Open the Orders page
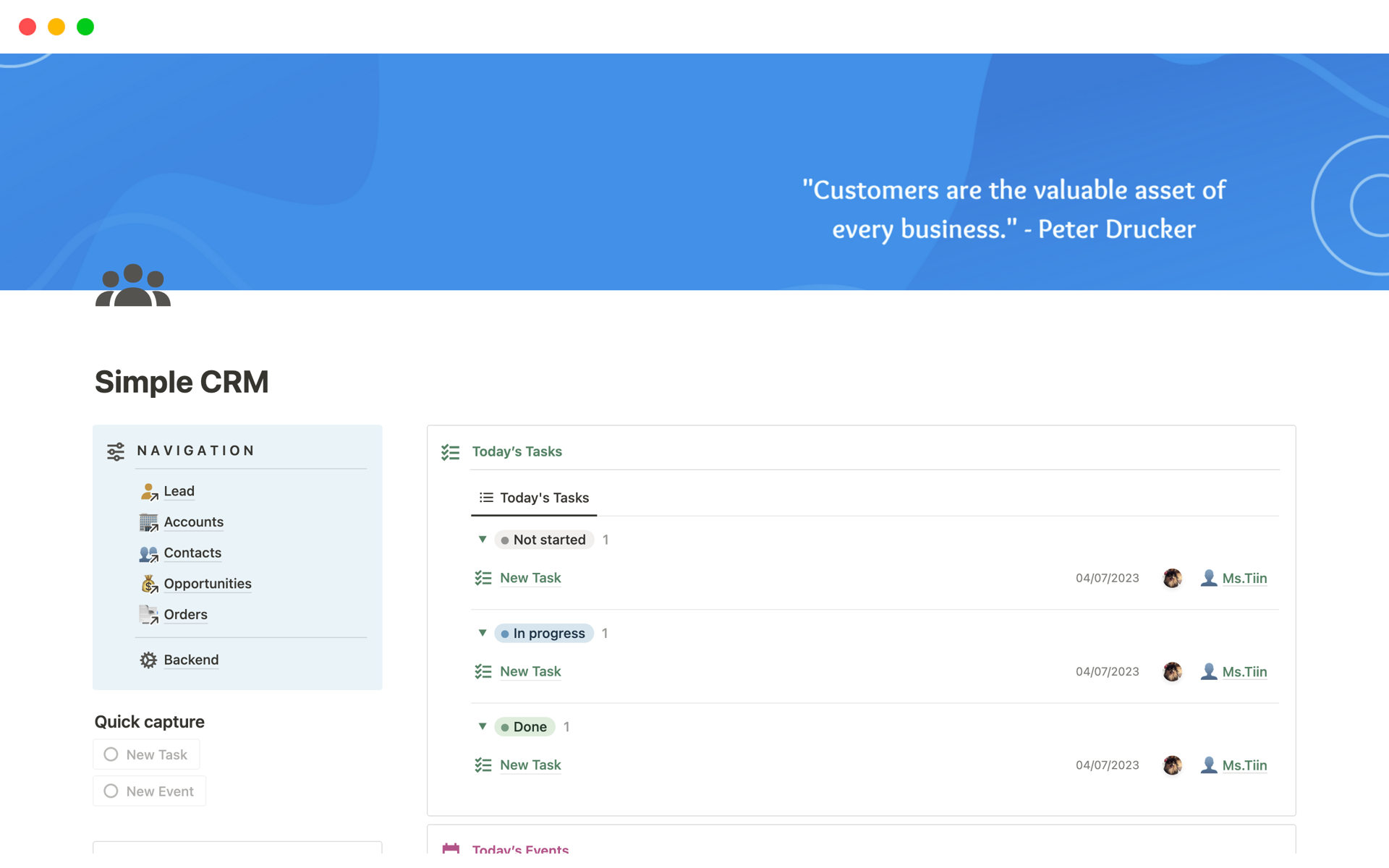This screenshot has width=1389, height=868. [x=185, y=614]
